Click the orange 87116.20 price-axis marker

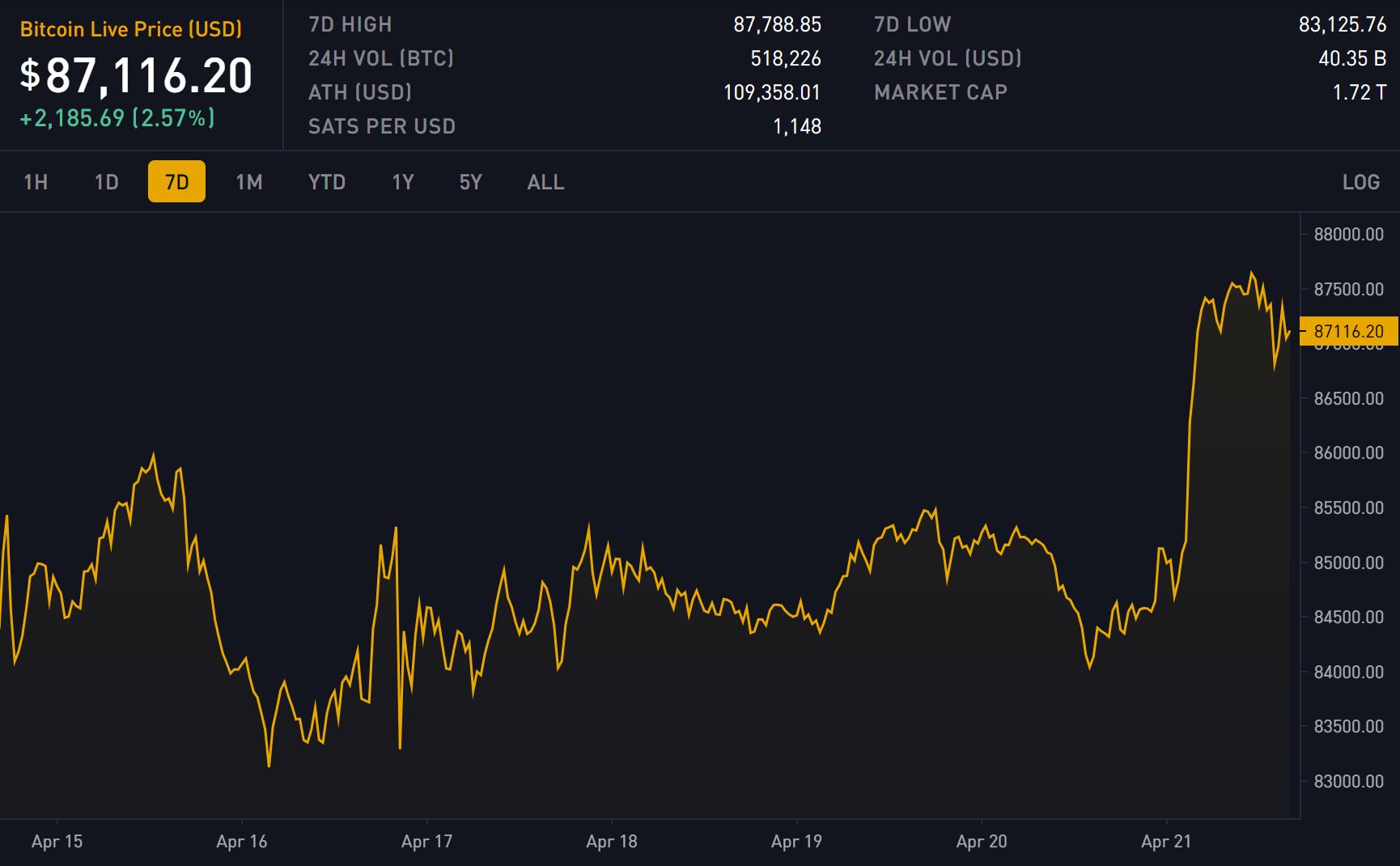click(1348, 331)
